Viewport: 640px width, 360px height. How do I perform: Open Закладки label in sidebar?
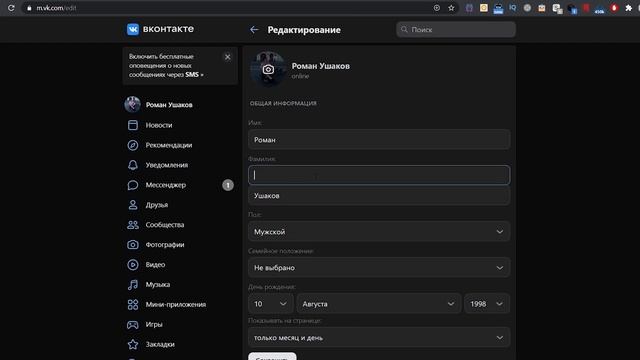click(x=160, y=344)
